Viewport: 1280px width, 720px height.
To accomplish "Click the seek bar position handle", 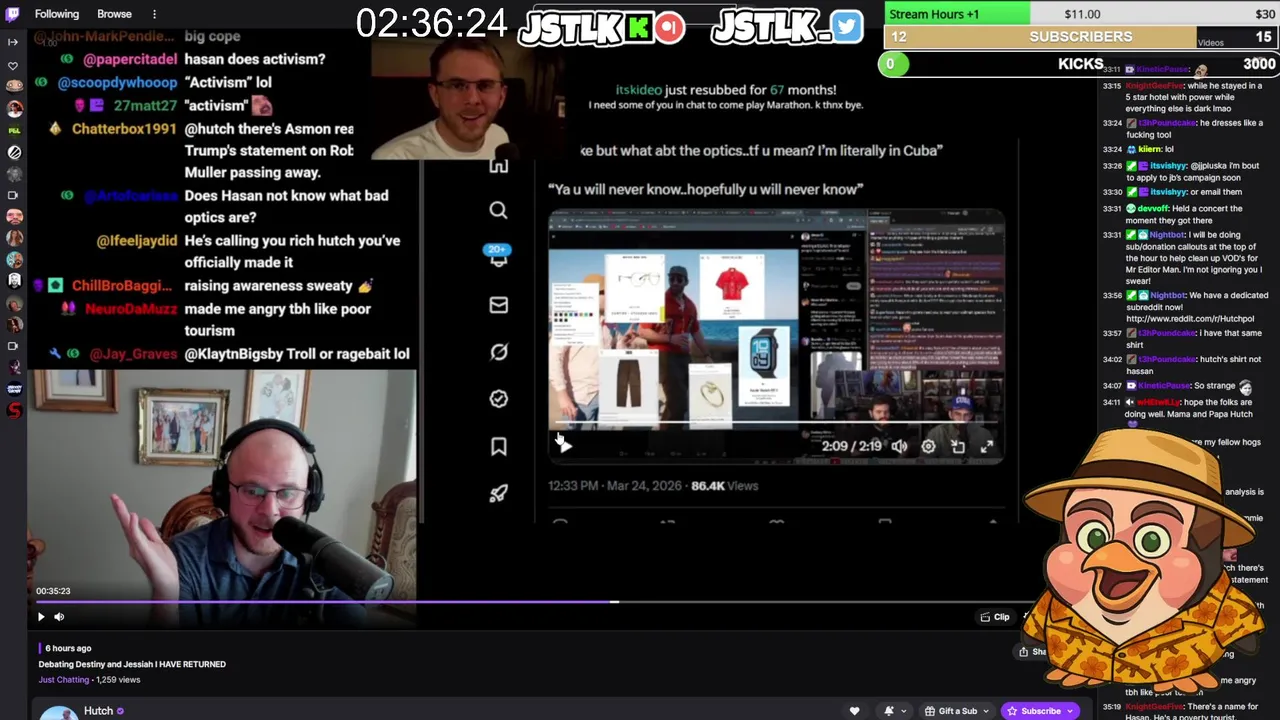I will click(x=615, y=602).
